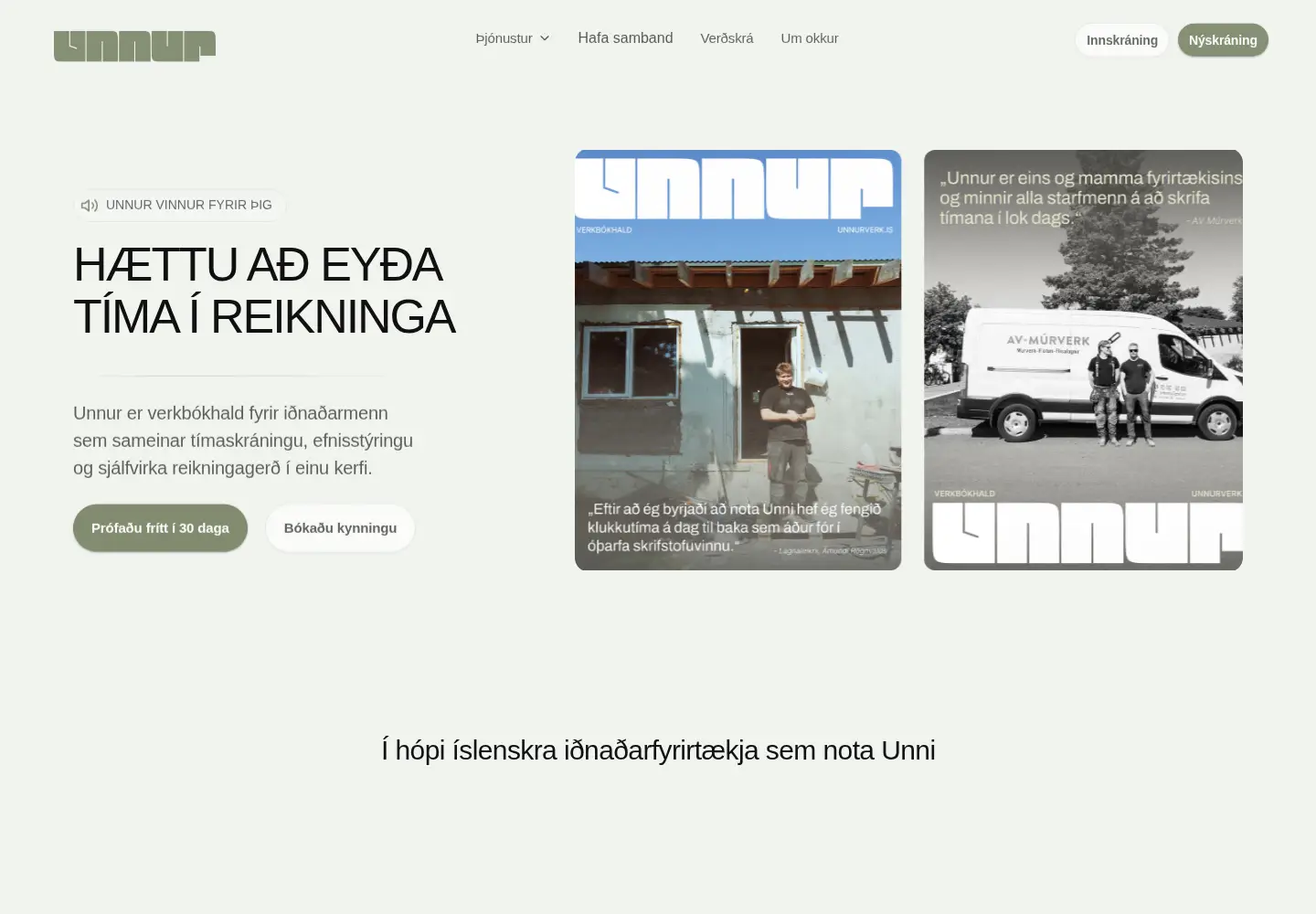
Task: Click the heading Í hópi íslenskra iðnaðarfyrirtækja
Action: coord(658,750)
